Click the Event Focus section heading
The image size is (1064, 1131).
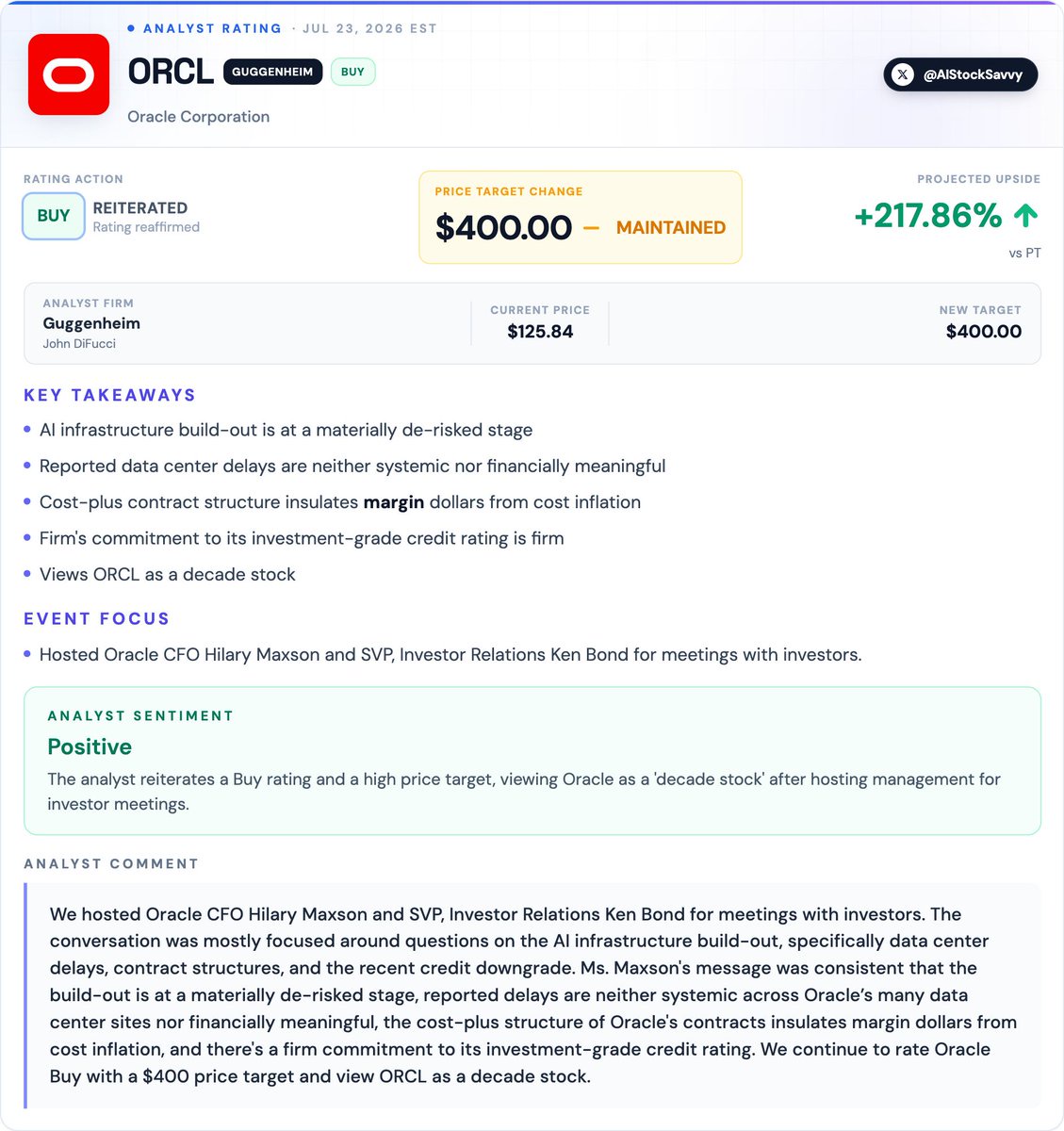pyautogui.click(x=97, y=618)
